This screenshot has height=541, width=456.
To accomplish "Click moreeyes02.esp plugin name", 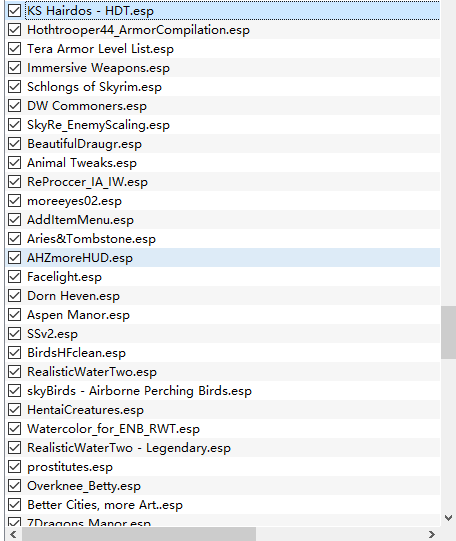I will (75, 201).
